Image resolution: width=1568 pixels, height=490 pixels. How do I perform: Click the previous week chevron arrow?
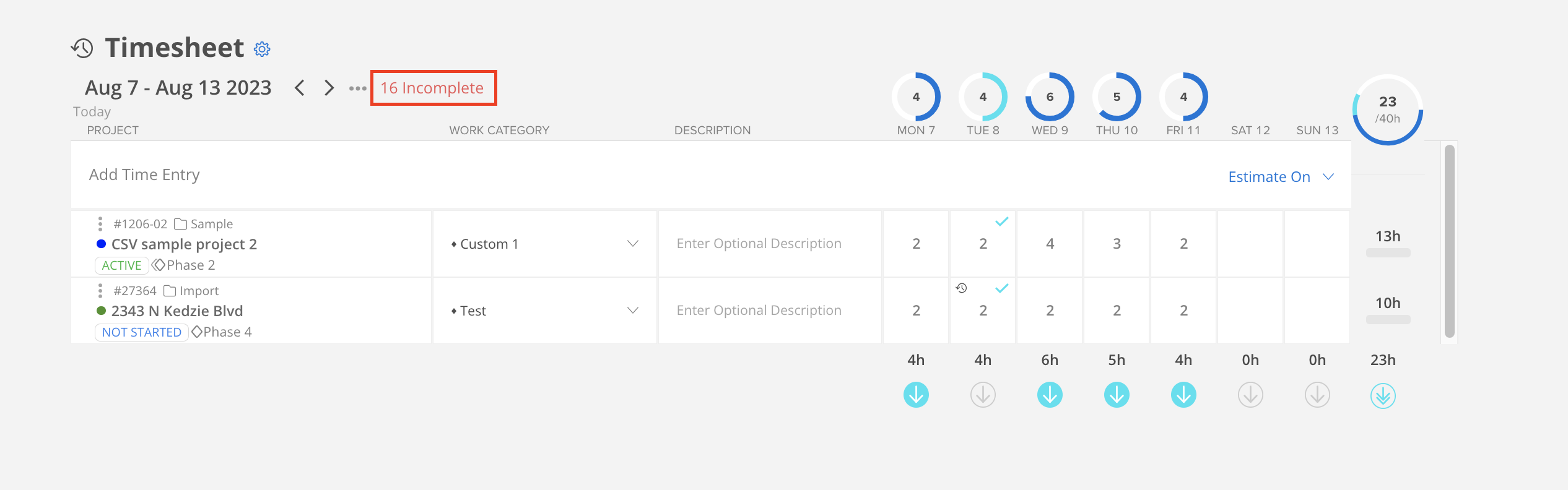click(300, 88)
